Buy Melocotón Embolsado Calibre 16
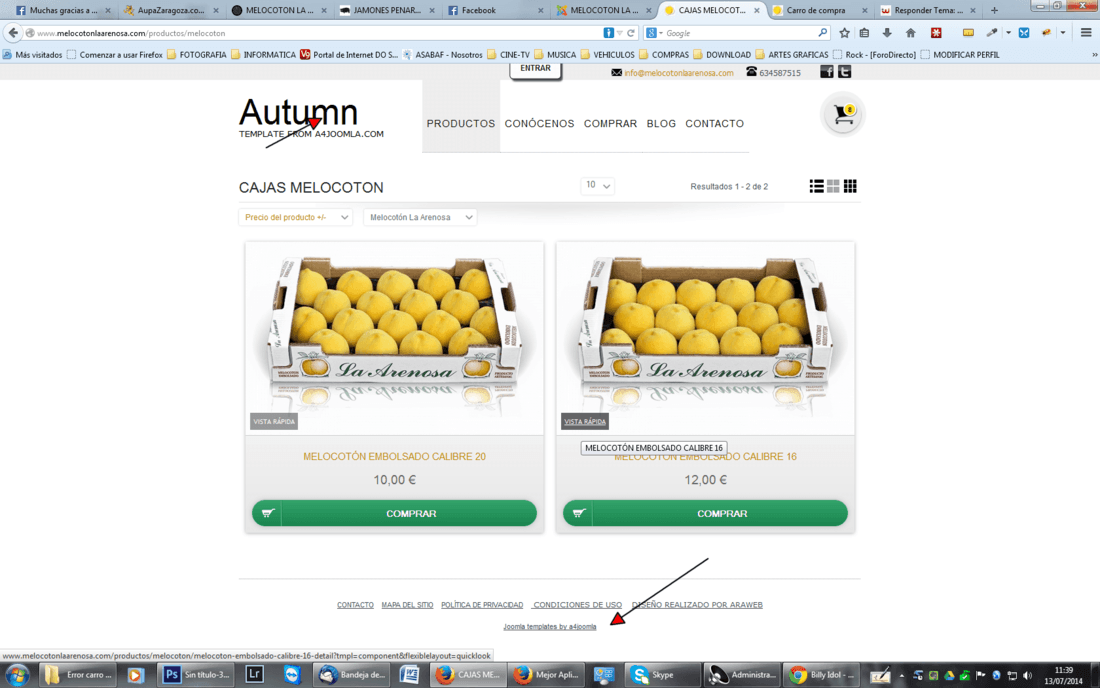 705,513
